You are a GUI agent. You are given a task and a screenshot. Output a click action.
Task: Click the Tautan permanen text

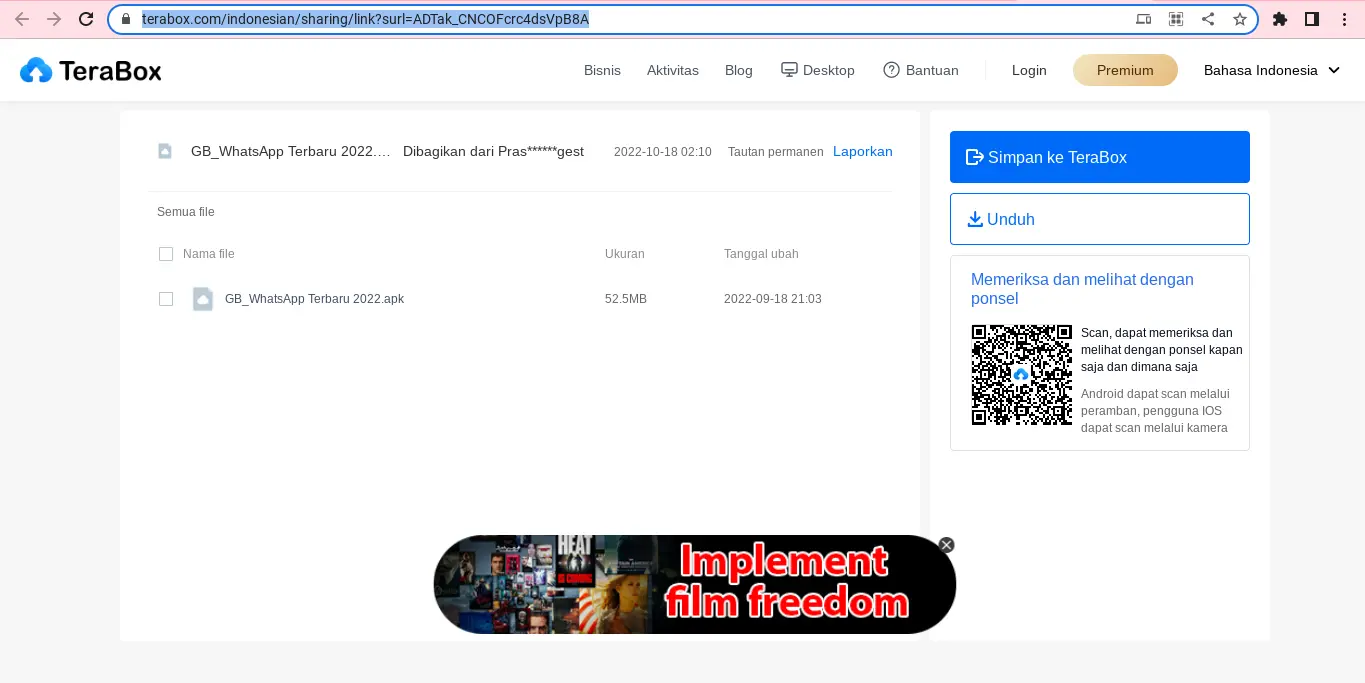point(776,152)
